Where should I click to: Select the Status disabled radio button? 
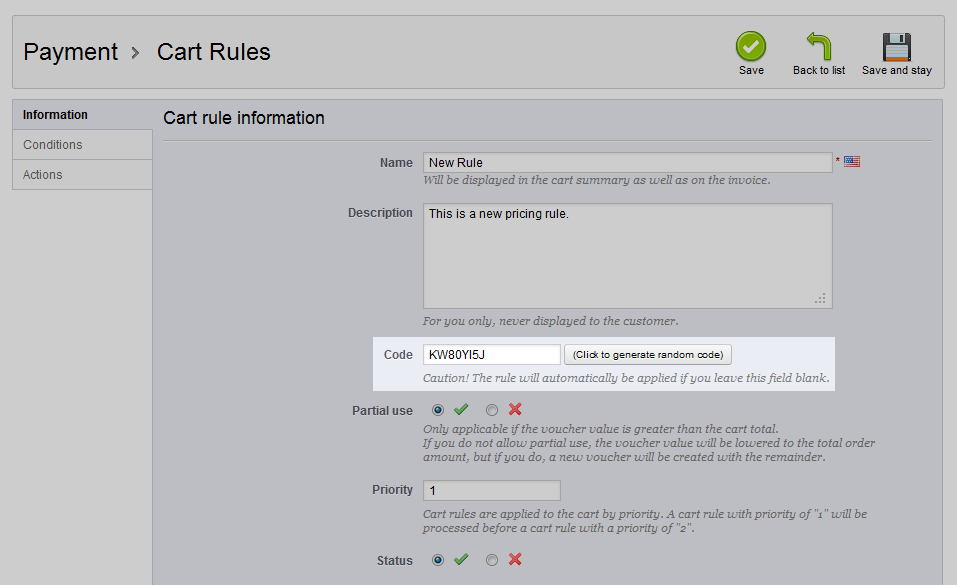(x=492, y=560)
